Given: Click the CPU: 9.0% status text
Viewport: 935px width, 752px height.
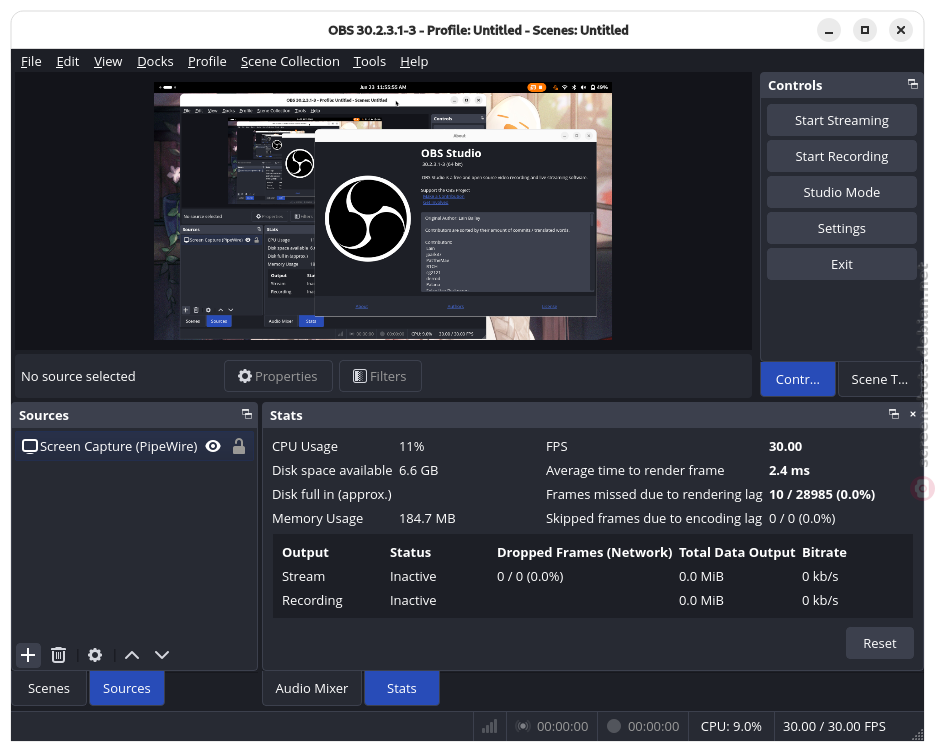Looking at the screenshot, I should (730, 726).
